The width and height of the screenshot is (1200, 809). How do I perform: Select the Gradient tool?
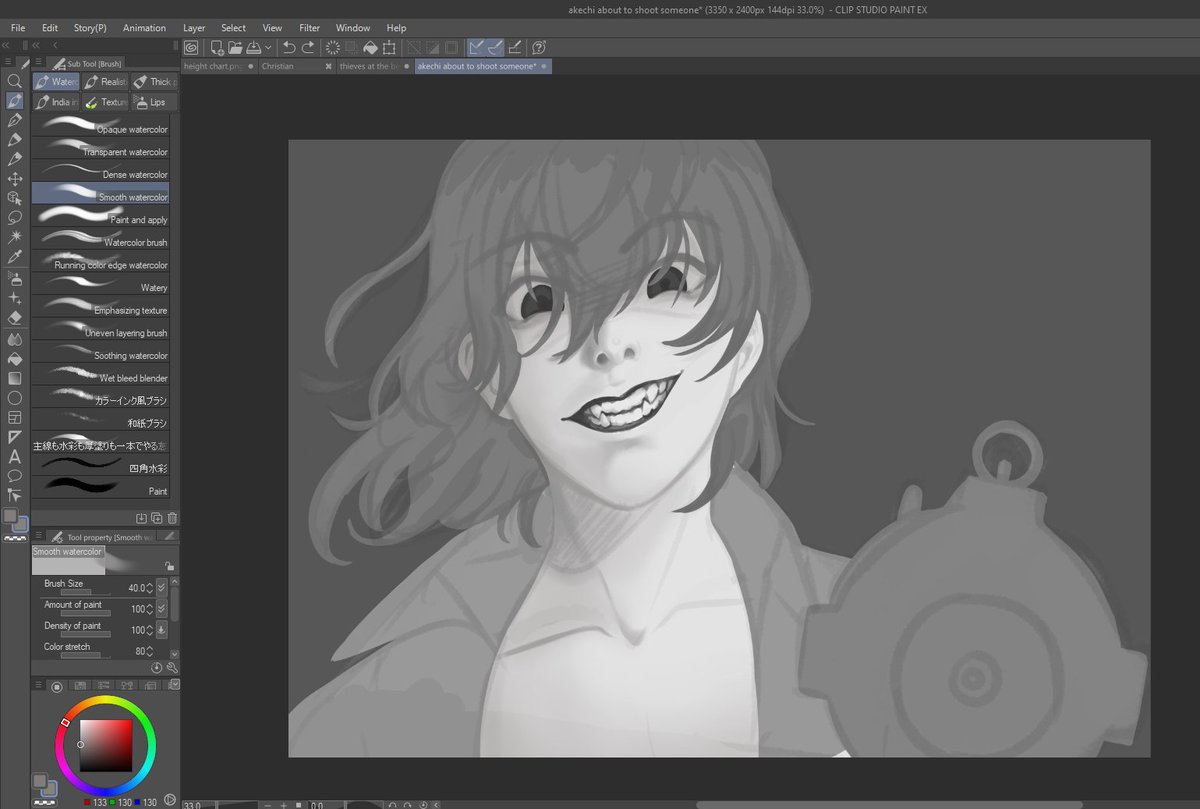tap(14, 378)
